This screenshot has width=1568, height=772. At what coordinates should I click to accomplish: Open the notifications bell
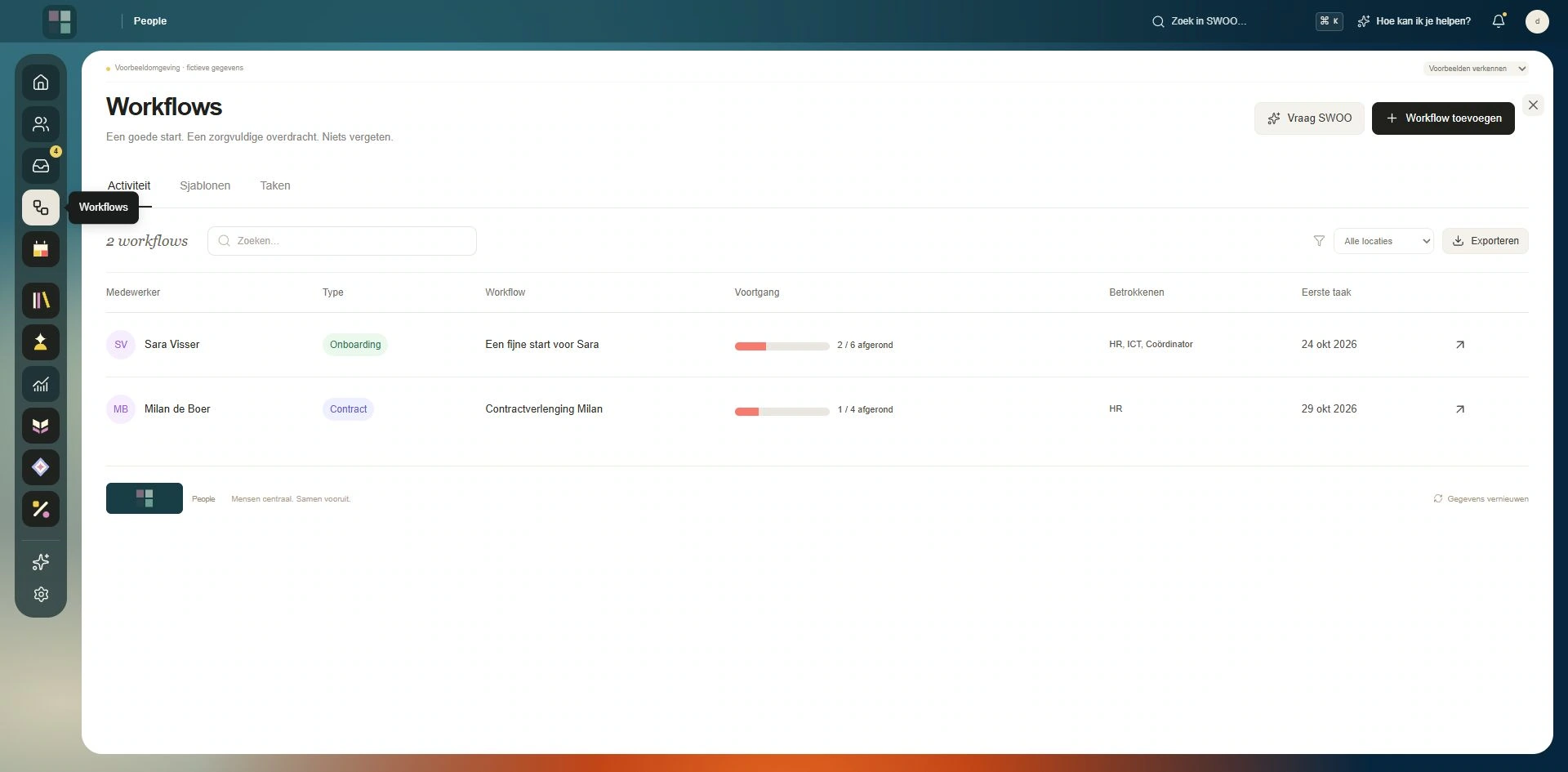(1499, 21)
